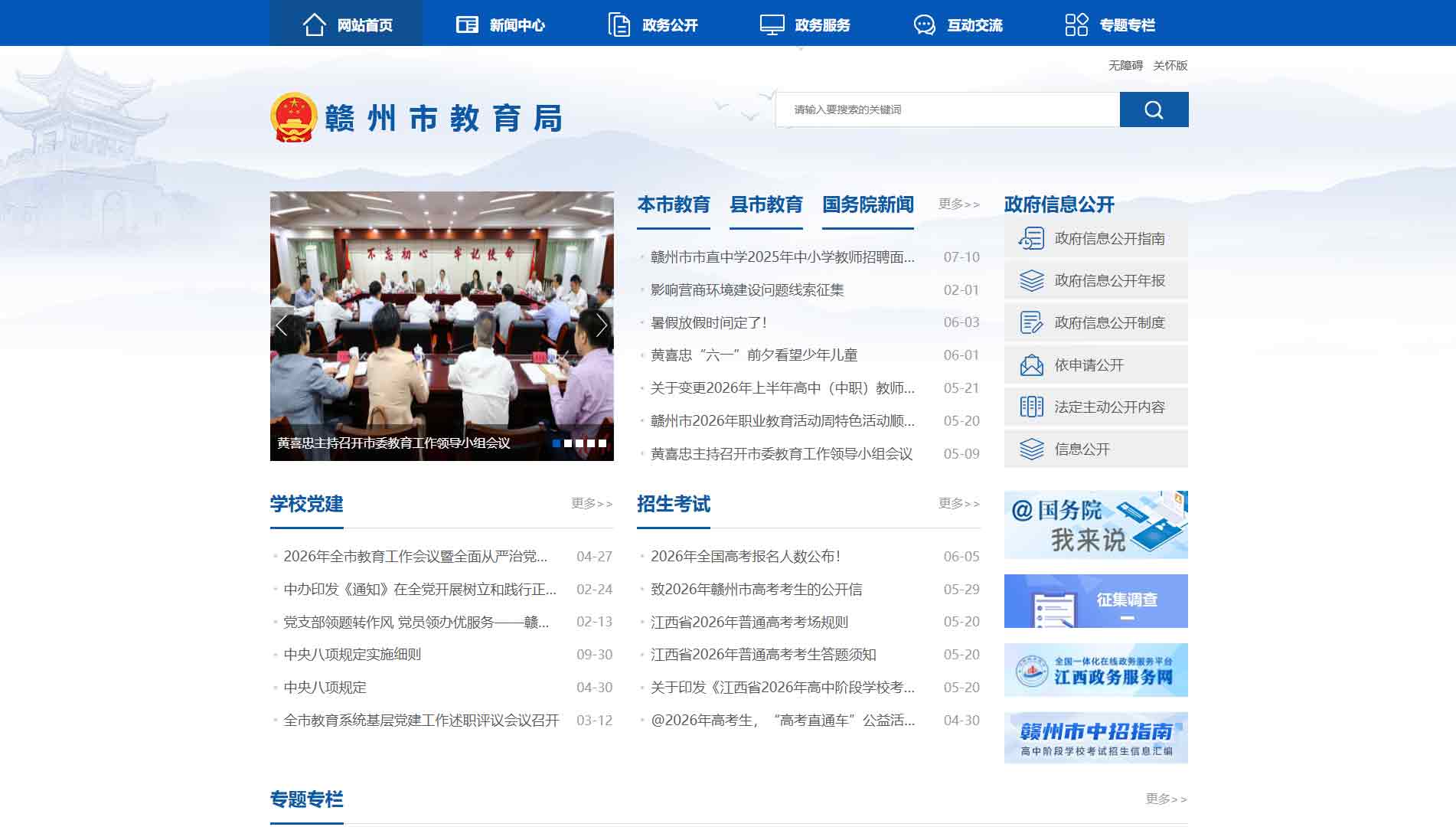The height and width of the screenshot is (827, 1456).
Task: Open news 赣州市2026年职业教育活动周特色活动
Action: coord(782,421)
